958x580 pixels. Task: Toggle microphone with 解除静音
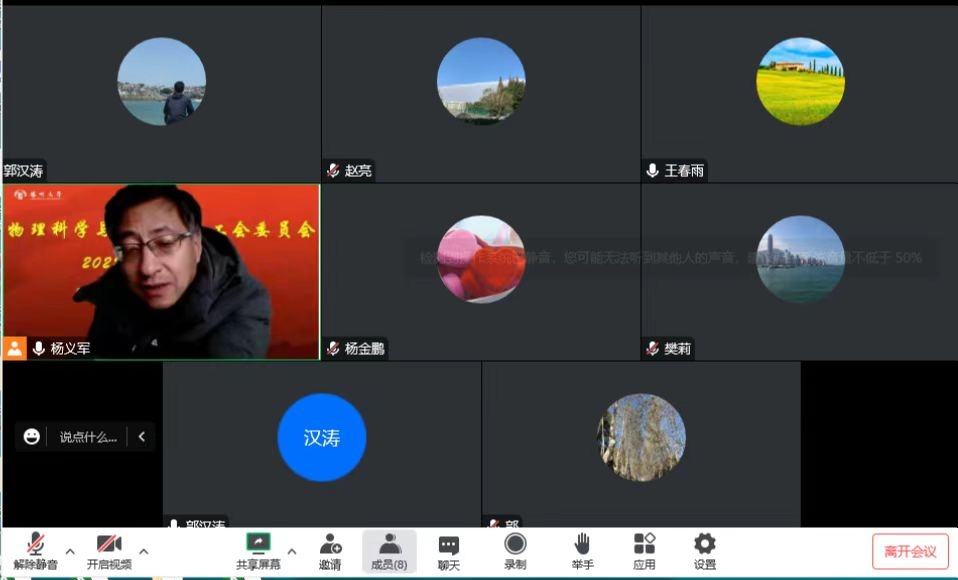point(36,545)
